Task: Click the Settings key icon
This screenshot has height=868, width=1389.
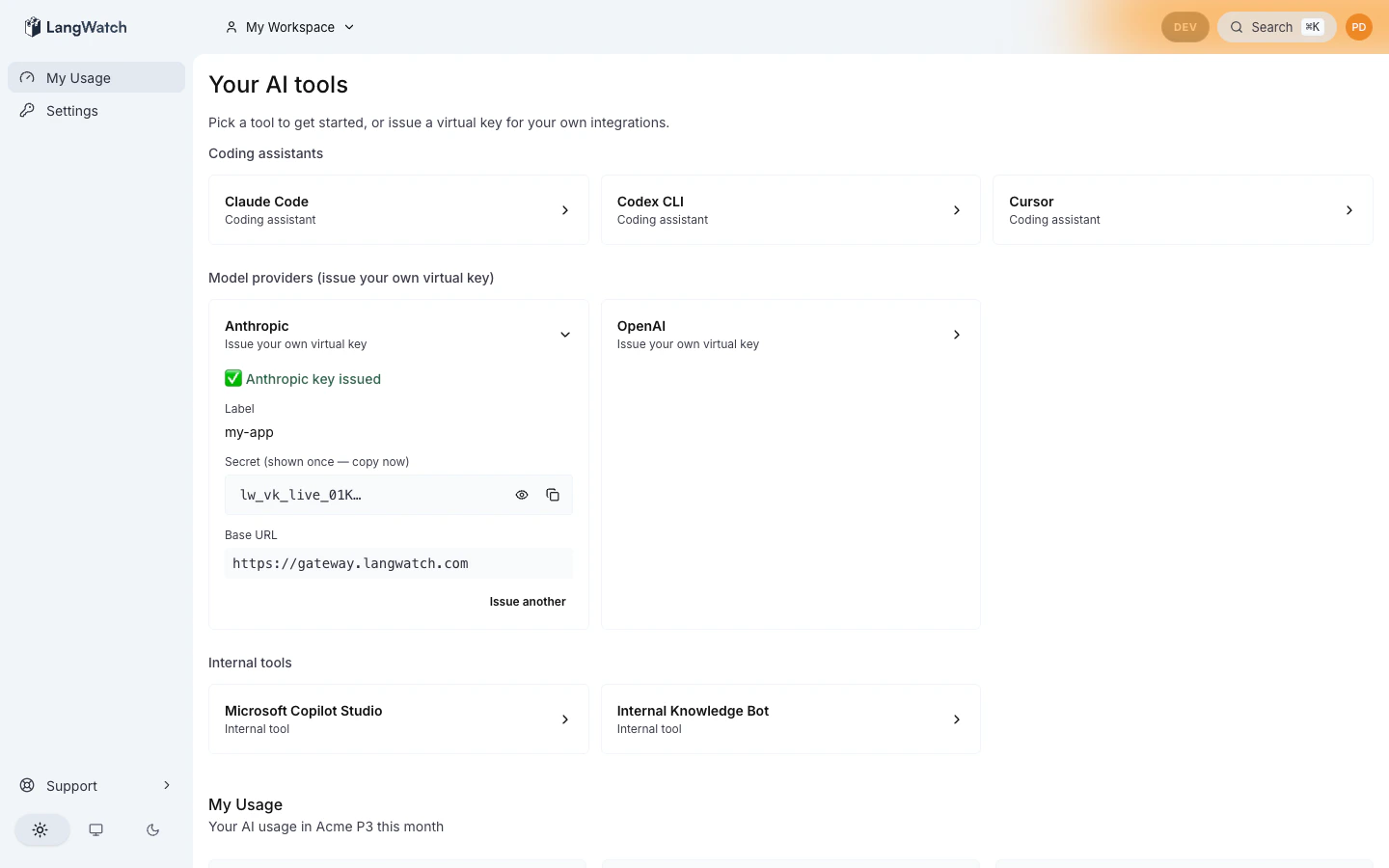Action: pyautogui.click(x=27, y=110)
